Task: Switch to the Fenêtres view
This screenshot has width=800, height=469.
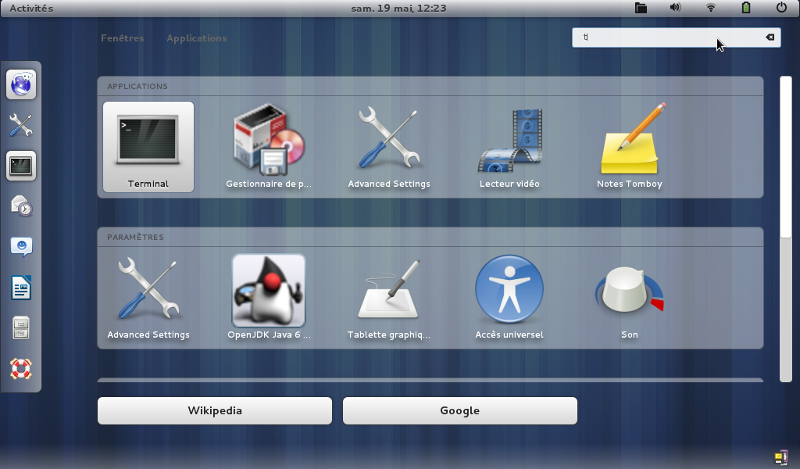Action: [122, 38]
